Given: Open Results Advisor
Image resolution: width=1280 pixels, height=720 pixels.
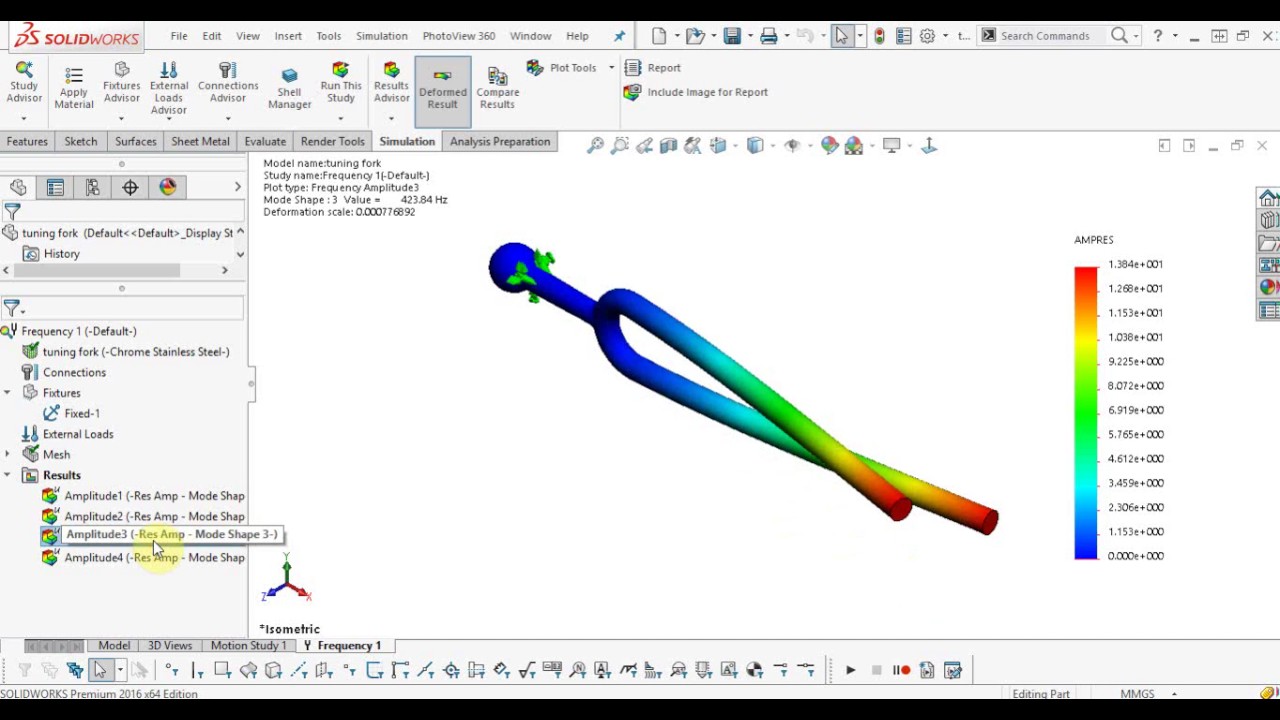Looking at the screenshot, I should pos(391,83).
